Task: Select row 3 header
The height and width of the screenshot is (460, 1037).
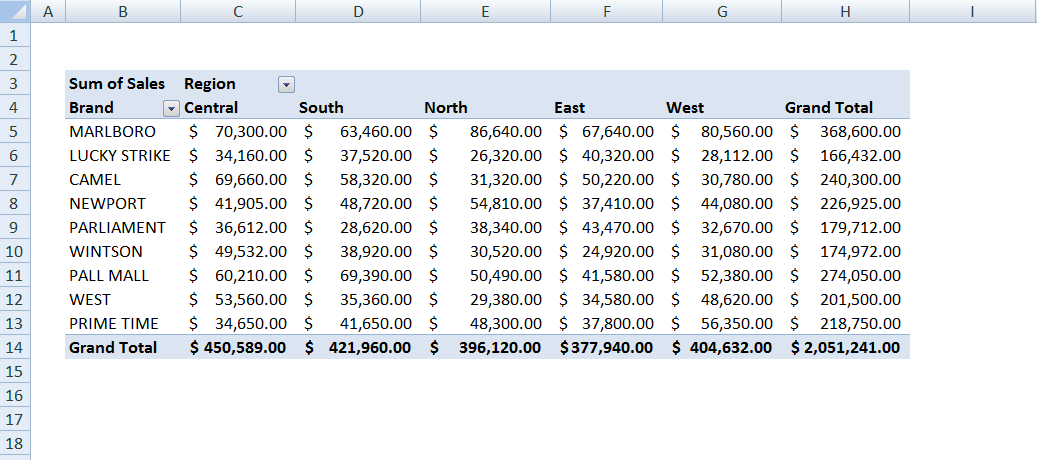Action: (x=15, y=83)
